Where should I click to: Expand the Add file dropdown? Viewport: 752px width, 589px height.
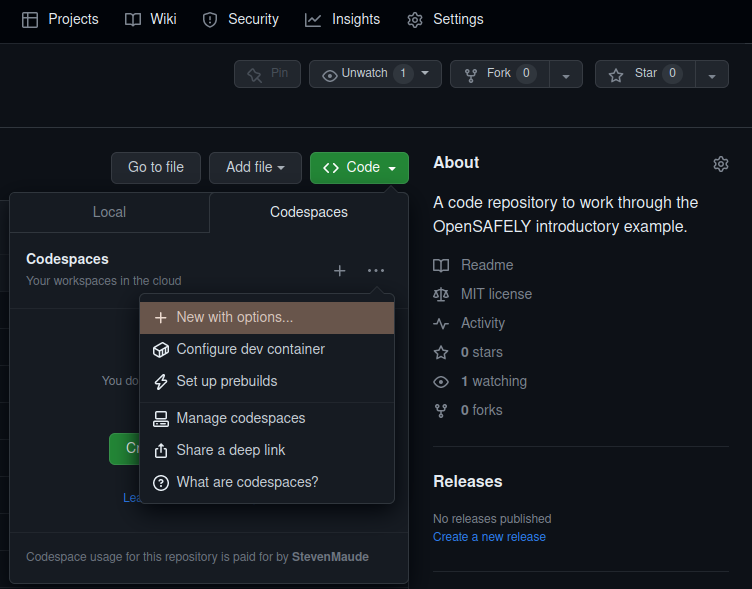[x=255, y=168]
